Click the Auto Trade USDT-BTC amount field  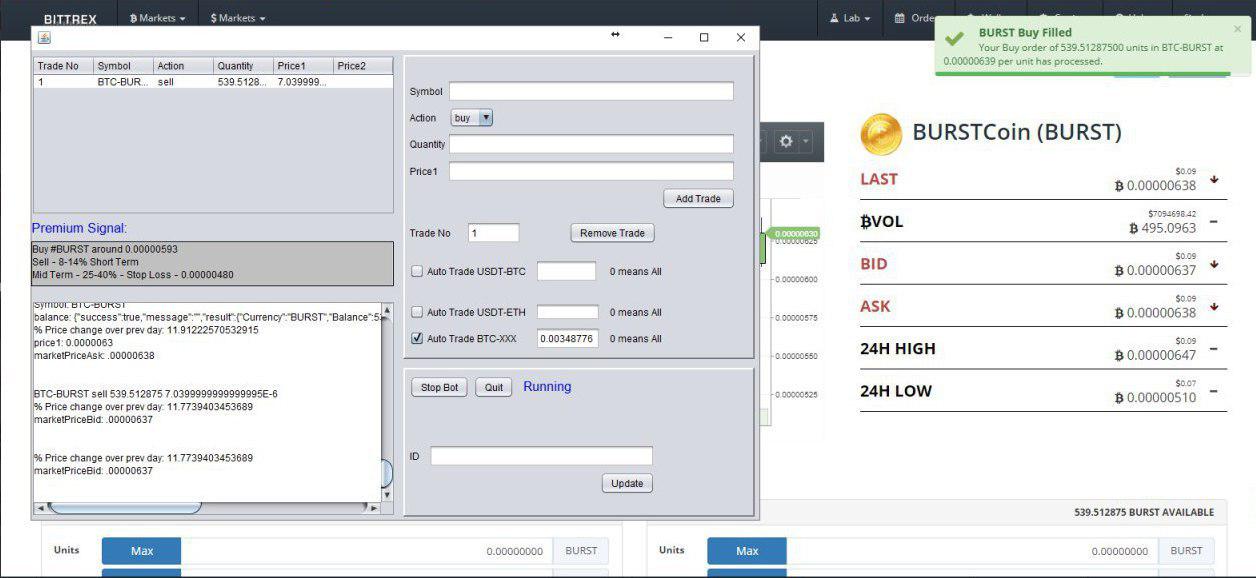pyautogui.click(x=567, y=271)
